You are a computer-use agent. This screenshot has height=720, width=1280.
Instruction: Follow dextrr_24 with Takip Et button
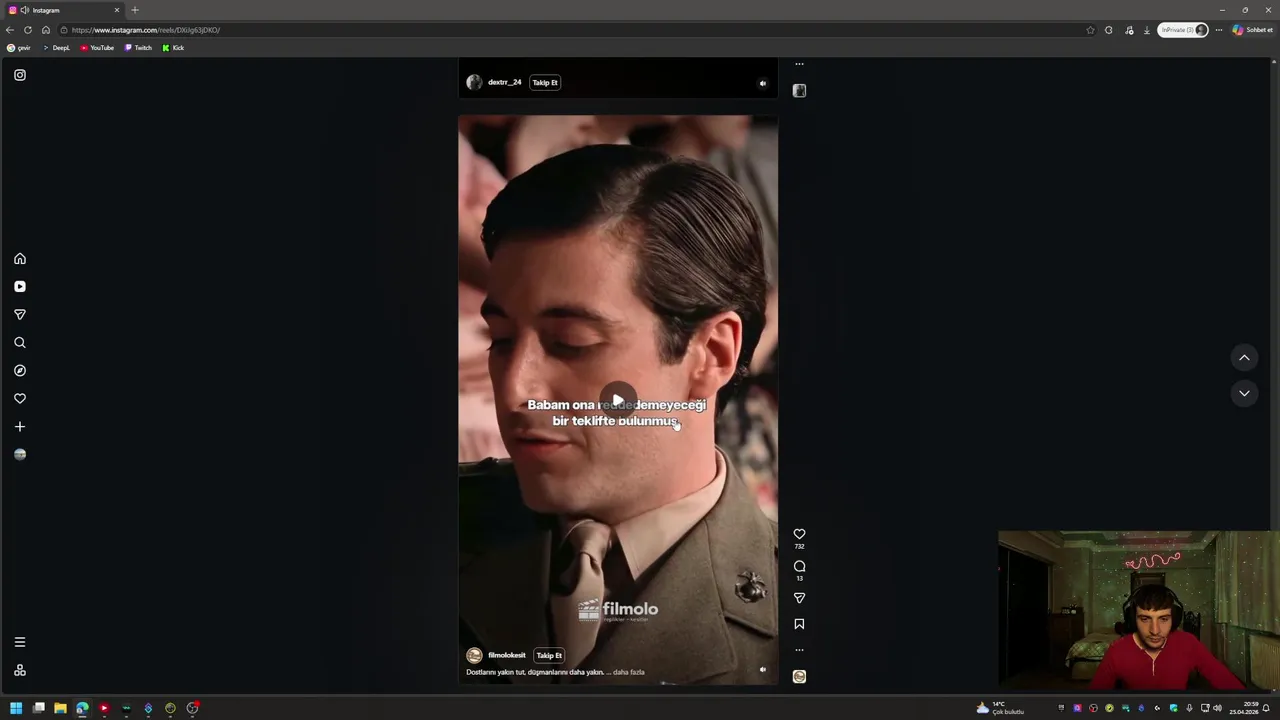click(x=545, y=83)
